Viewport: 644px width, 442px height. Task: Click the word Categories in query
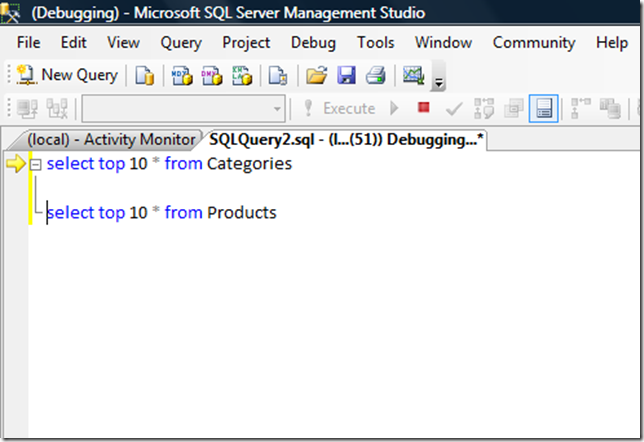tap(249, 164)
